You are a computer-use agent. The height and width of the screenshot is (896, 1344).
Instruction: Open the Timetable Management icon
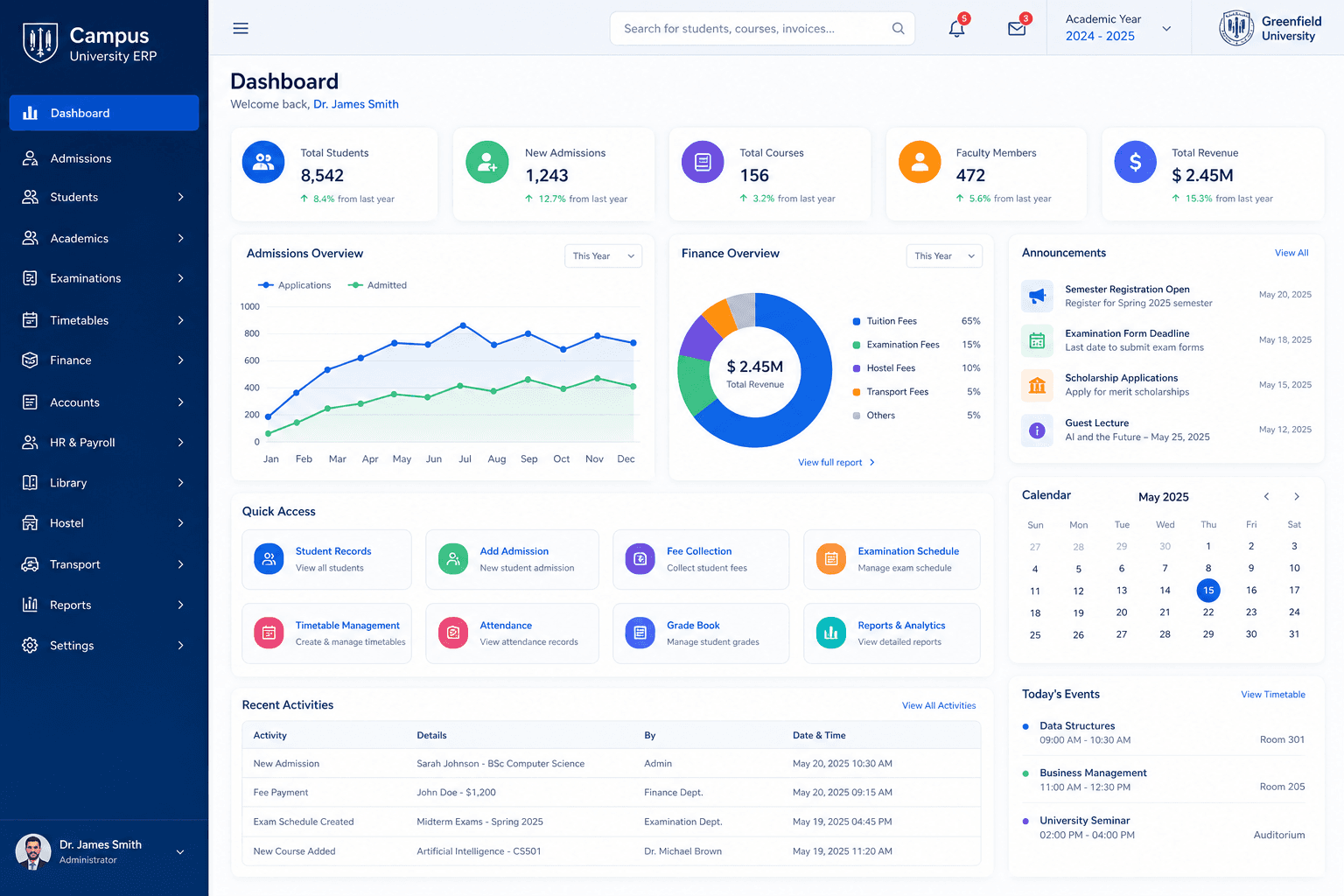tap(269, 633)
